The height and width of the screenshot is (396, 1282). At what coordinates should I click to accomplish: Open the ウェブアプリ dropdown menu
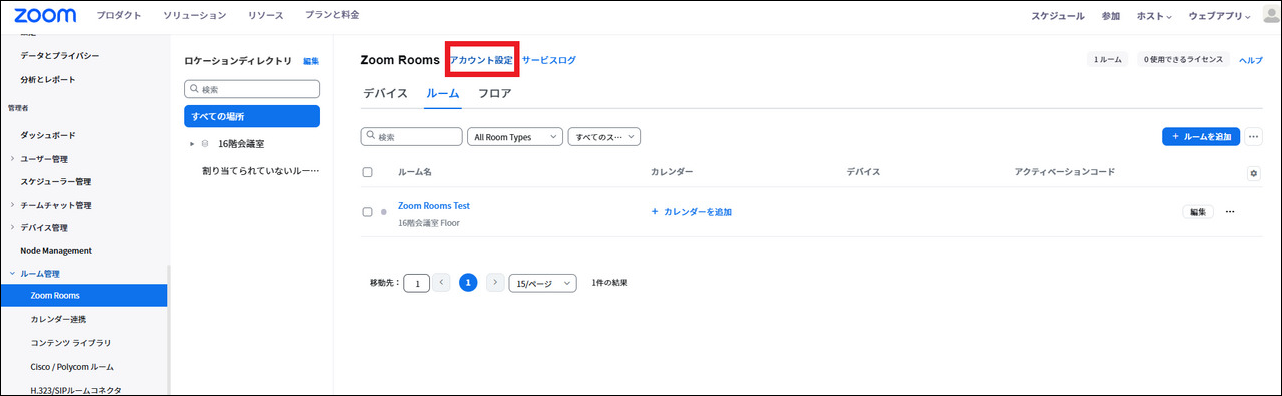[x=1219, y=16]
